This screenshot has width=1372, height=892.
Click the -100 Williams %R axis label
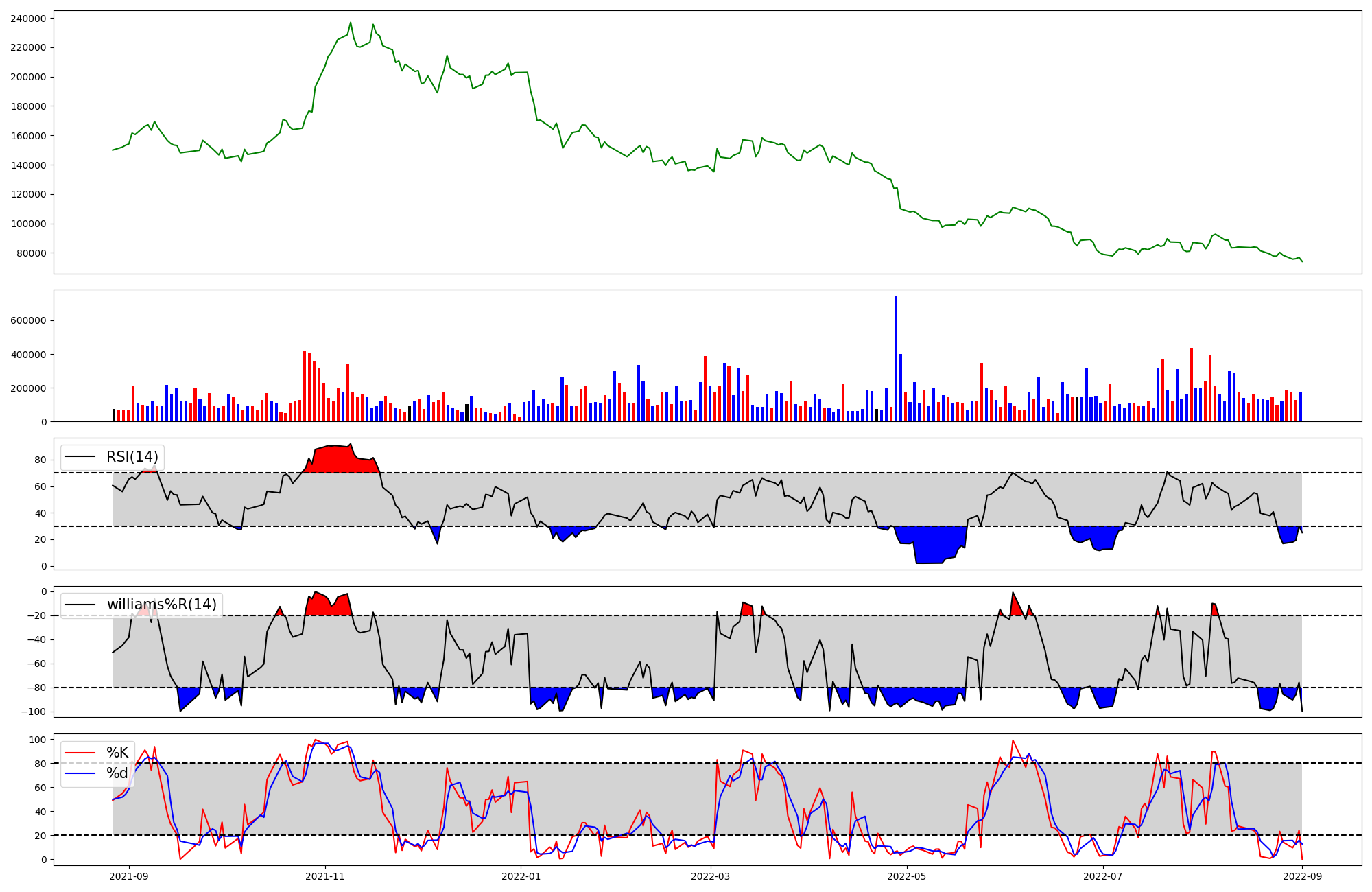pos(33,712)
